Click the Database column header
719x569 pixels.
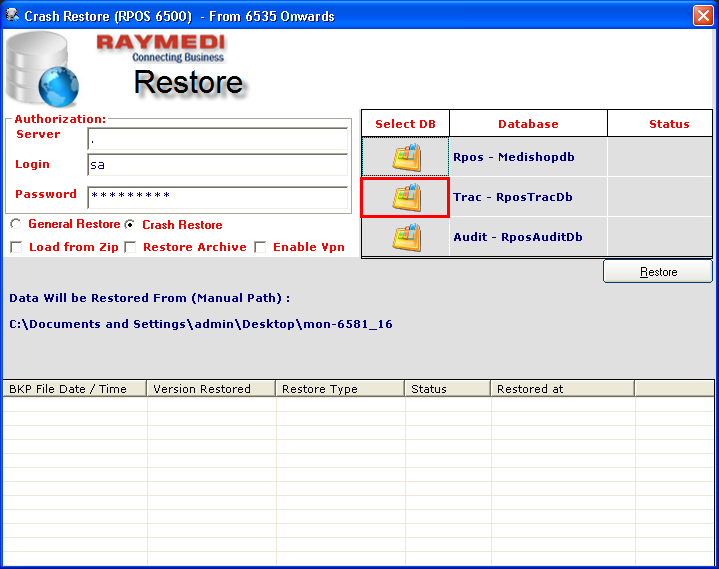528,124
